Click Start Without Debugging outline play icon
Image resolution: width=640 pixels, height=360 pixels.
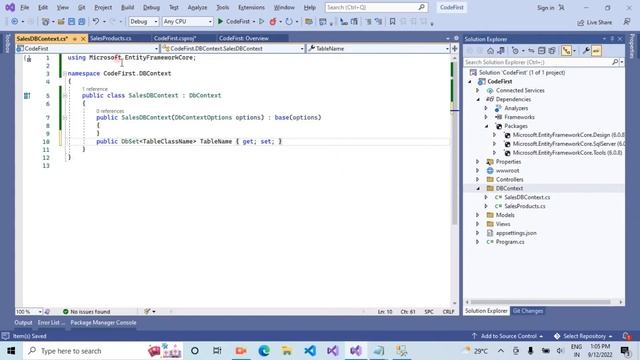click(262, 21)
